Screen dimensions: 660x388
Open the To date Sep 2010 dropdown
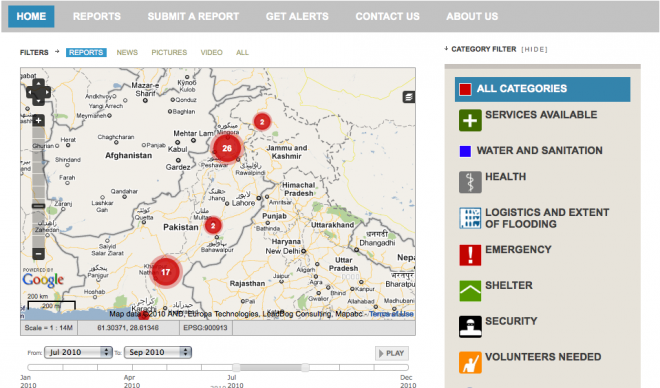pyautogui.click(x=158, y=352)
